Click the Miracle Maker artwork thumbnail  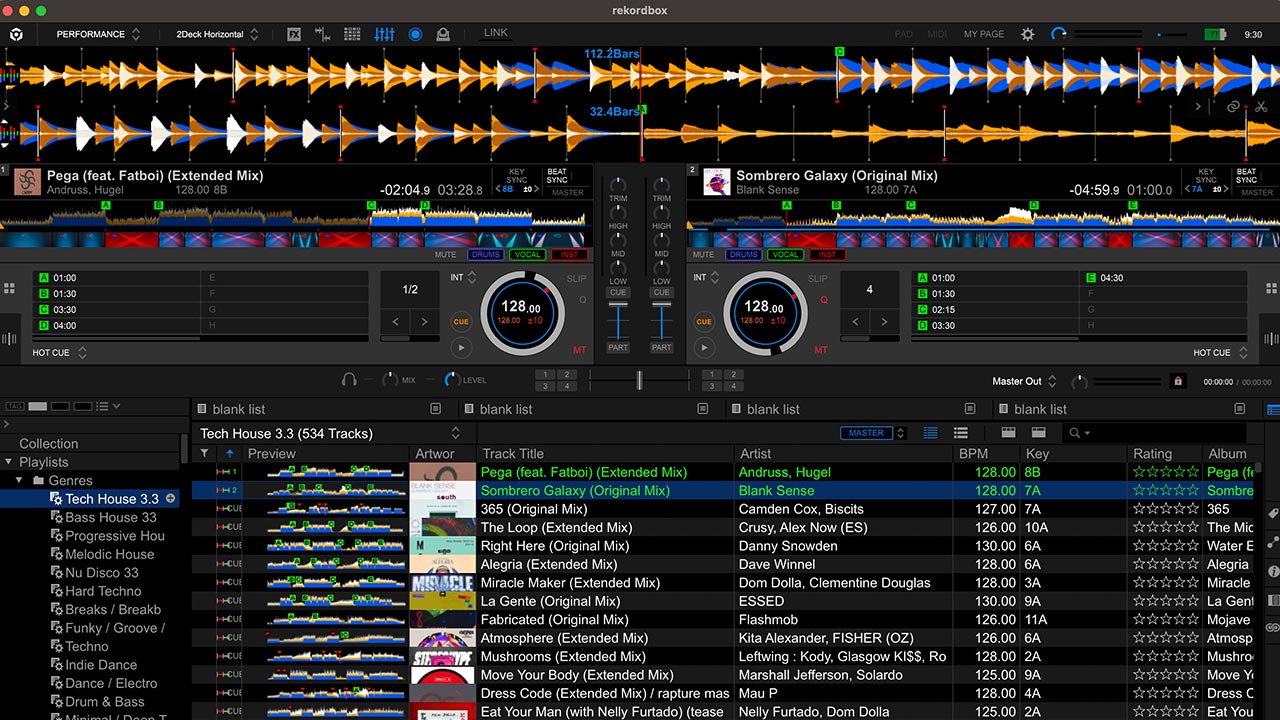(x=442, y=583)
